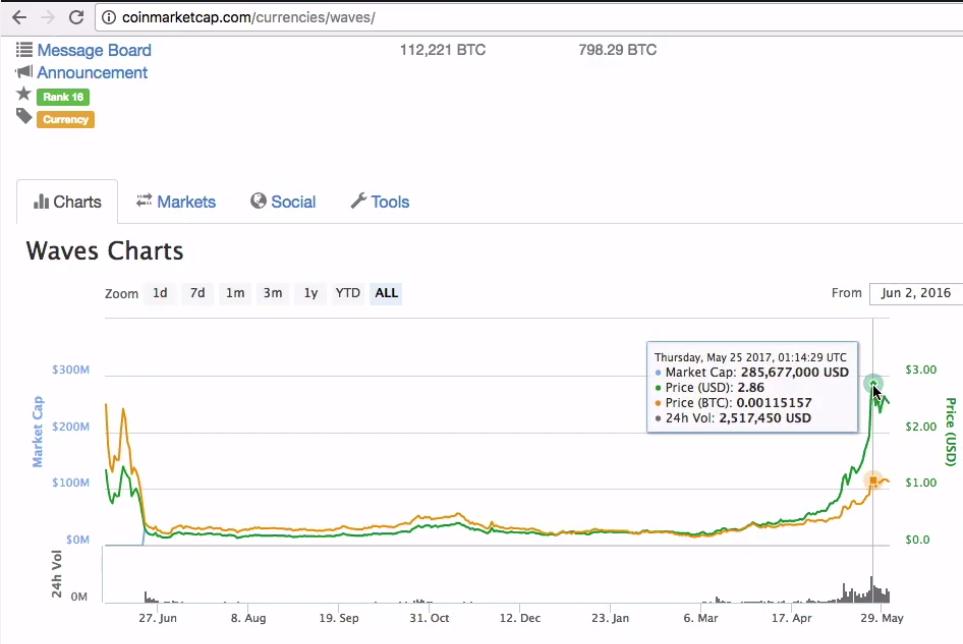This screenshot has width=963, height=644.
Task: Click the $200M axis tick label
Action: point(71,427)
